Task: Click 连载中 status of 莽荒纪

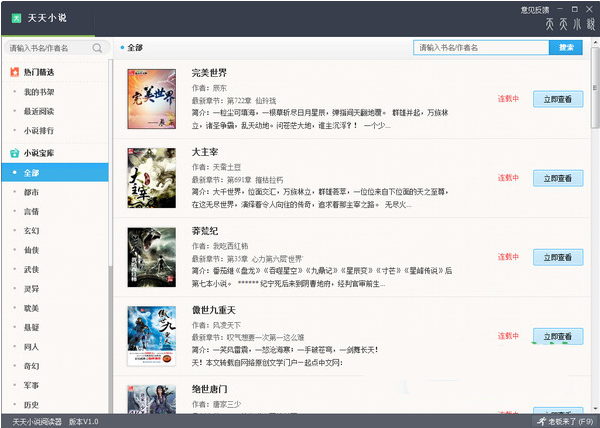Action: (x=508, y=257)
